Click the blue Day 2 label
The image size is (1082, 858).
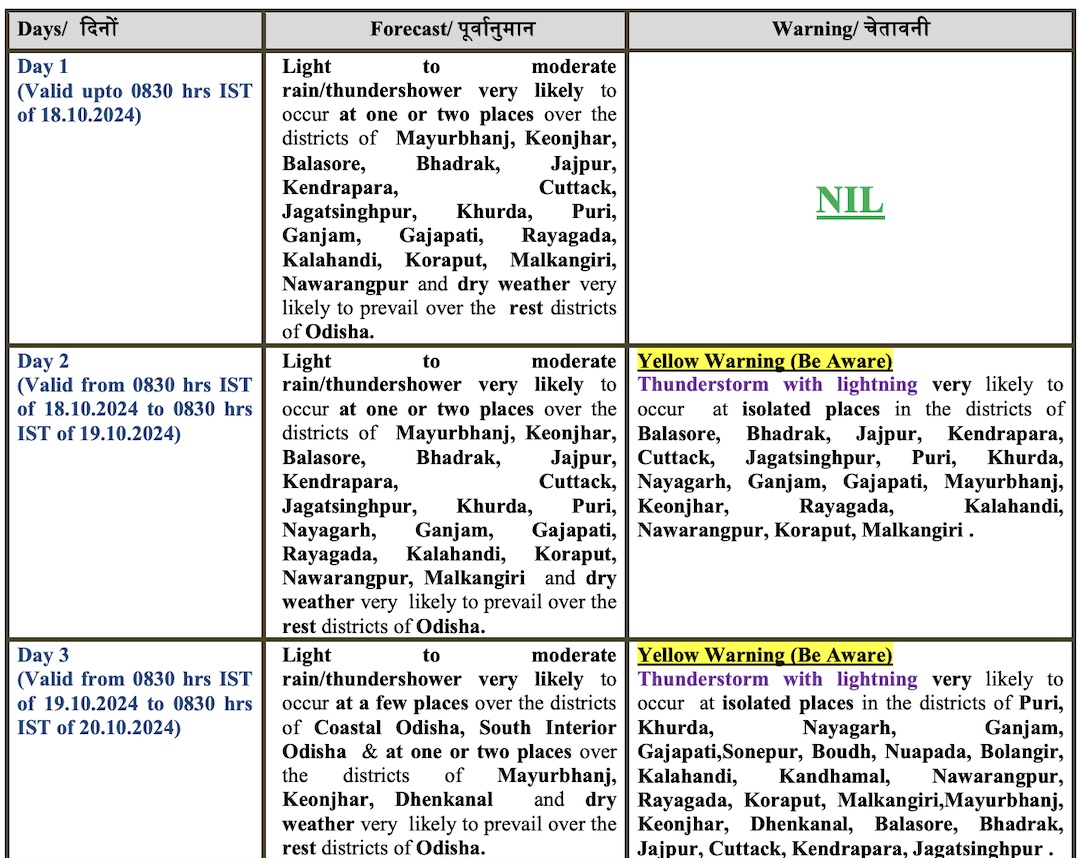[43, 361]
